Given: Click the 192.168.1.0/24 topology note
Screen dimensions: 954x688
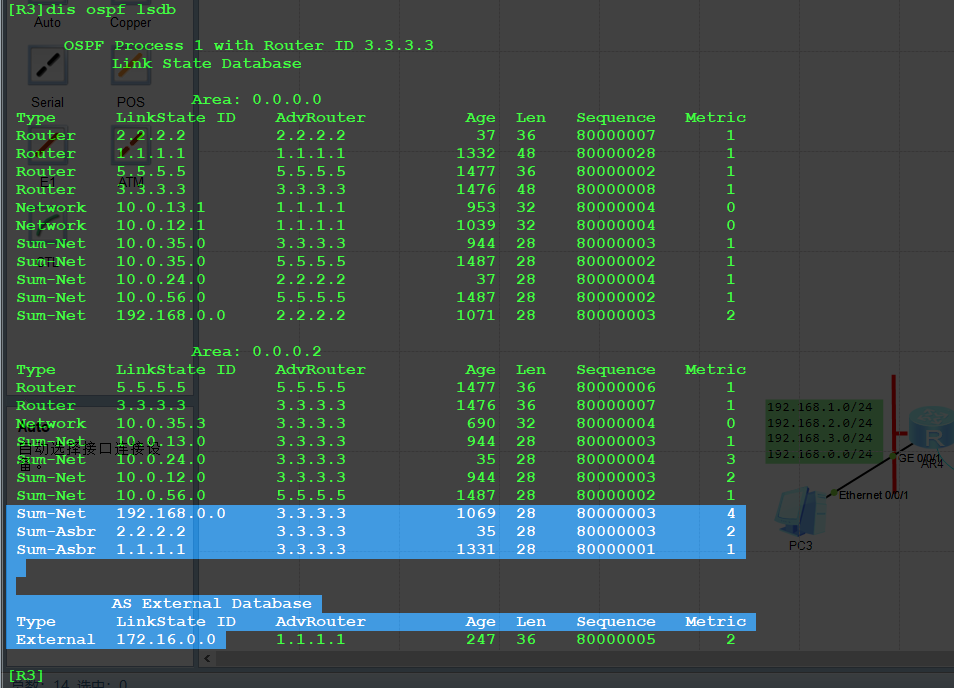Looking at the screenshot, I should [x=820, y=407].
